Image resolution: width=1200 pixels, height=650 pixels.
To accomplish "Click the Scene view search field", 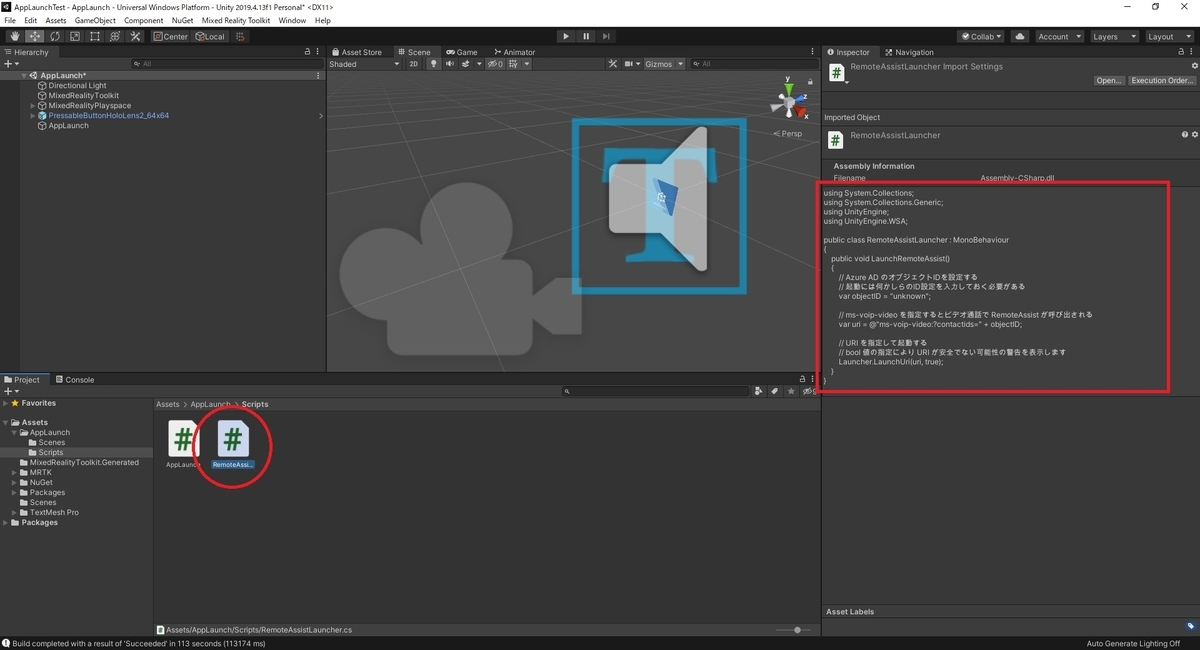I will click(752, 64).
